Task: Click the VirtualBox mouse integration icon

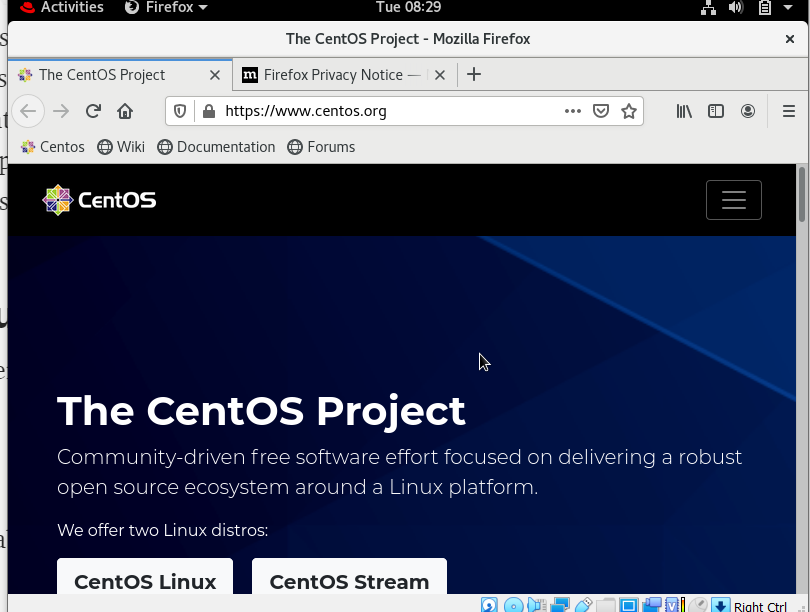Action: point(699,605)
